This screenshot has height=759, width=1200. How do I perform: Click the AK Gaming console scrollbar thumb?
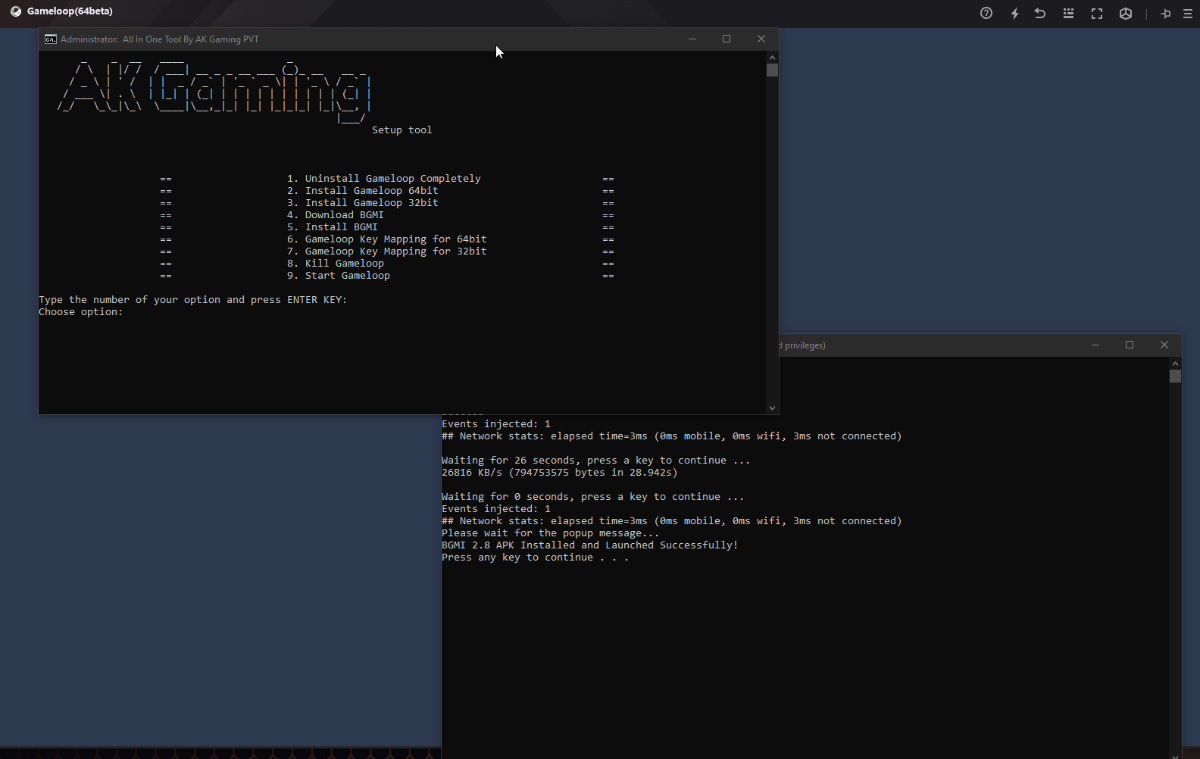772,70
